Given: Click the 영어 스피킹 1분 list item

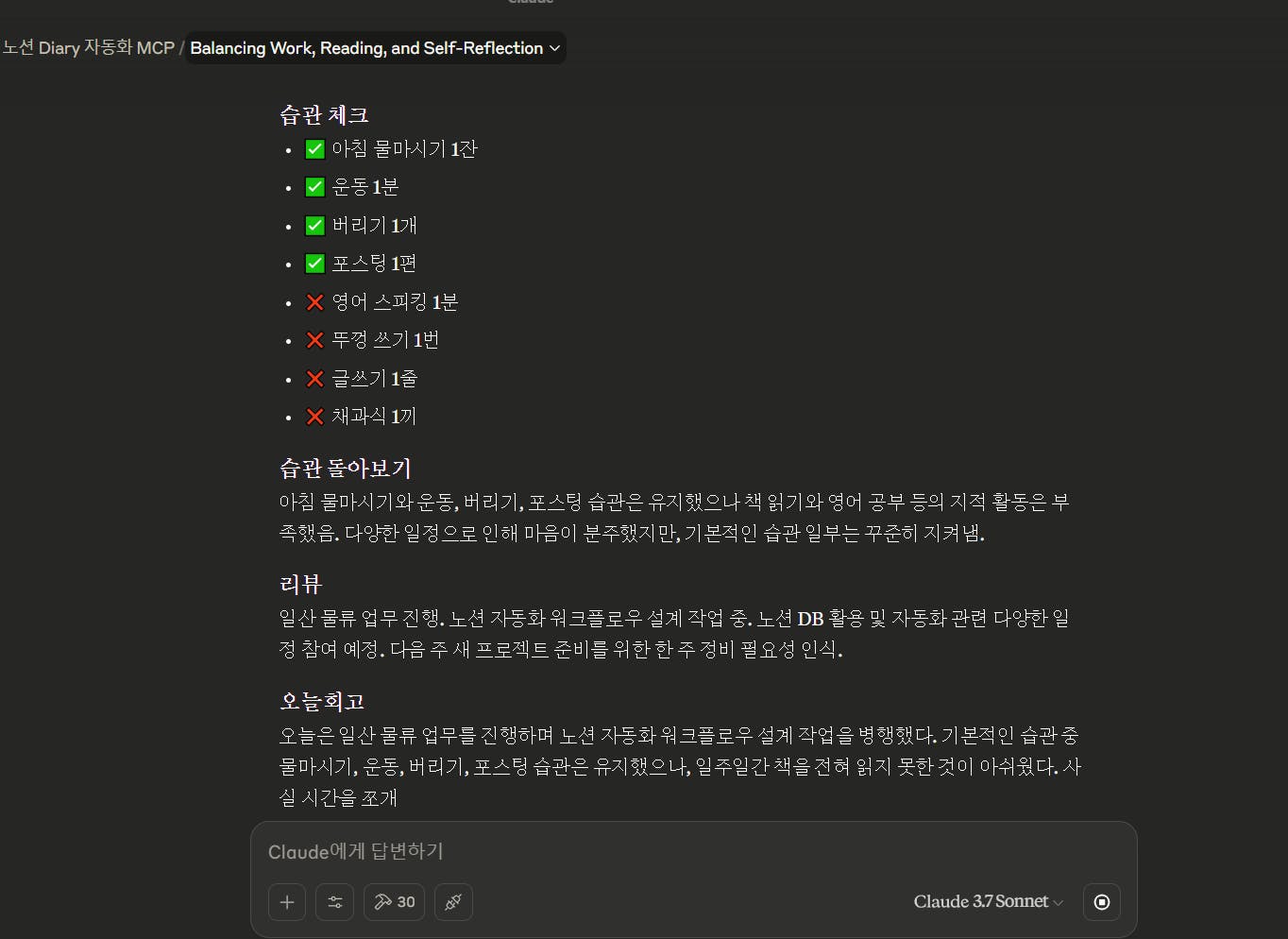Looking at the screenshot, I should [x=382, y=302].
